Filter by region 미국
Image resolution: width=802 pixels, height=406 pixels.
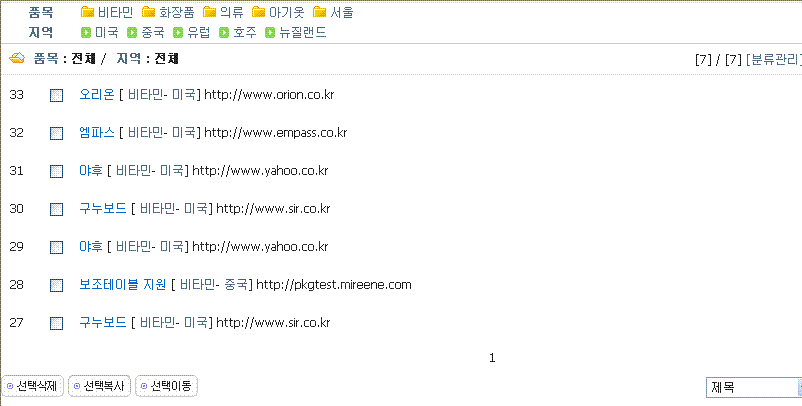(x=106, y=33)
